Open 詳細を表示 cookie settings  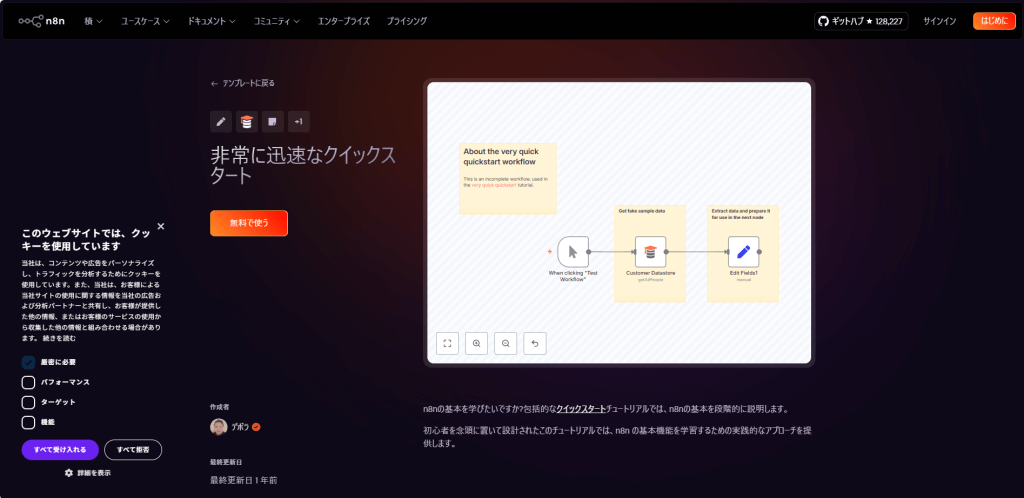94,473
